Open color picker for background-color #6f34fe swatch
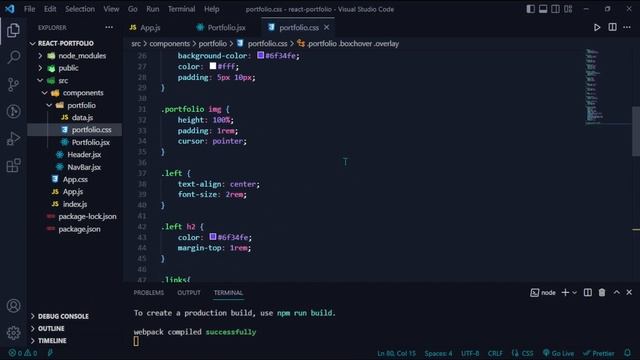The image size is (640, 360). coord(260,55)
